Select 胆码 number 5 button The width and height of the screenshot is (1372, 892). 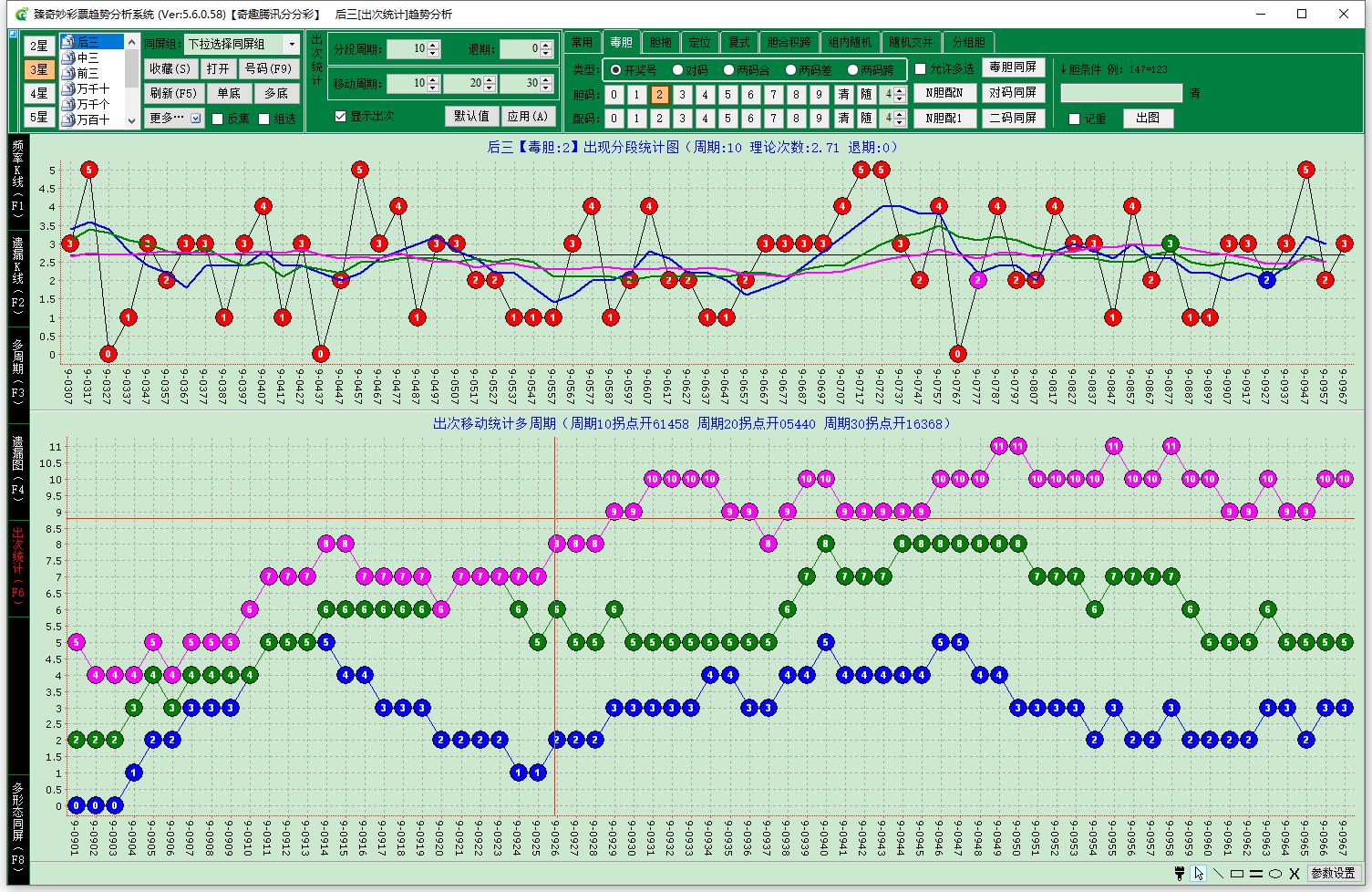pyautogui.click(x=727, y=95)
